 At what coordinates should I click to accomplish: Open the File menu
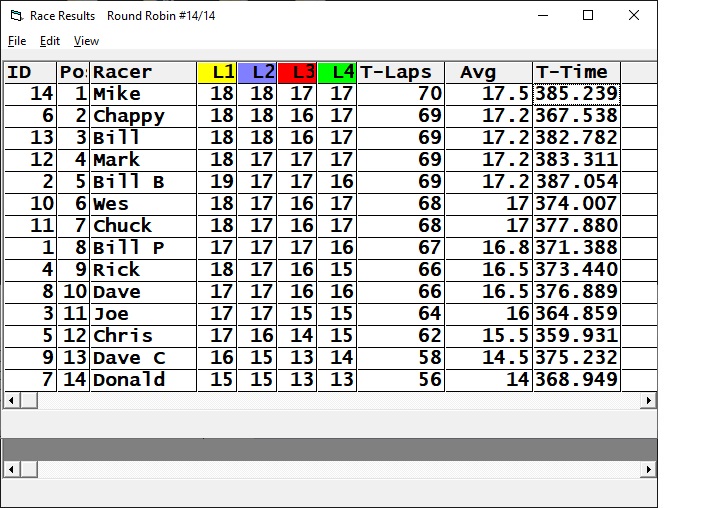point(17,41)
